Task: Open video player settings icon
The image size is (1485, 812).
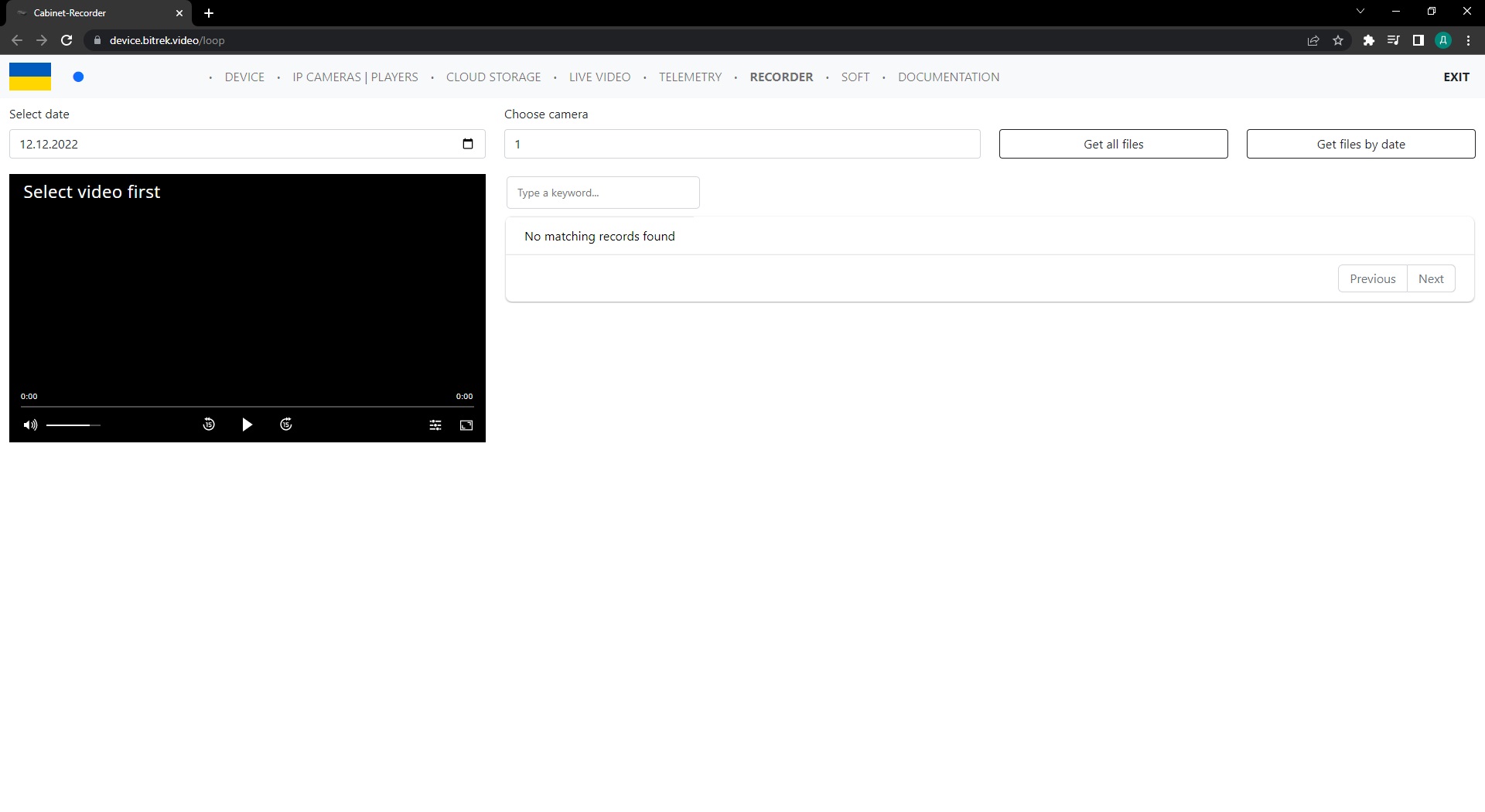Action: point(435,425)
